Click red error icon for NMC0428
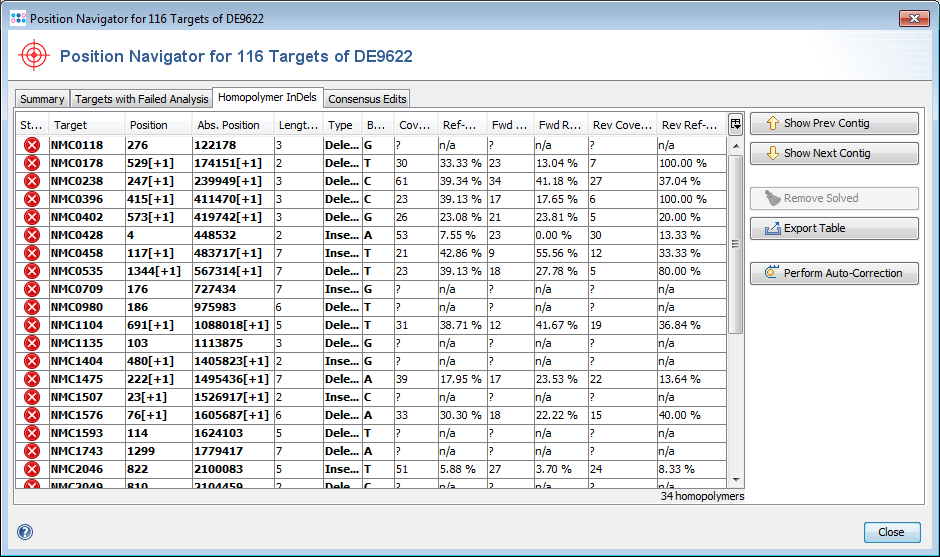Image resolution: width=940 pixels, height=557 pixels. point(31,235)
